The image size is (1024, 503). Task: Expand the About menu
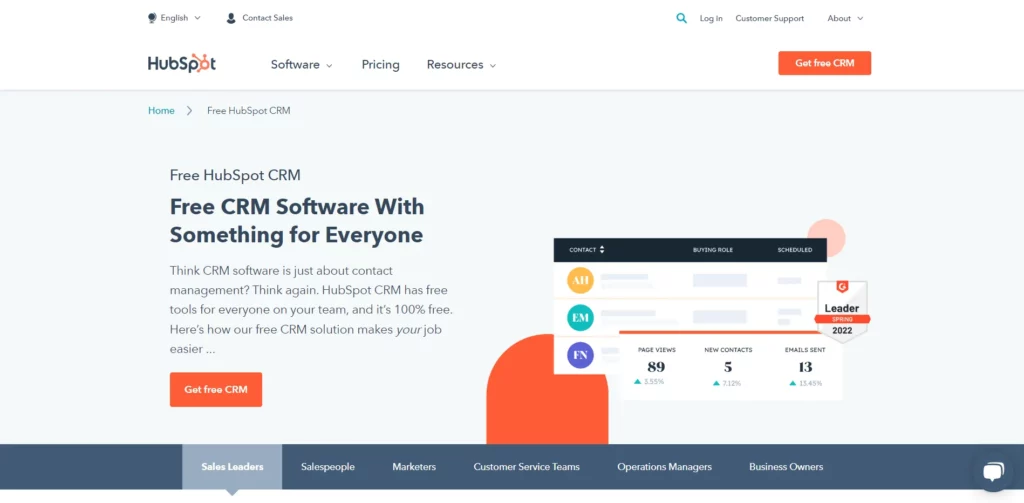click(845, 18)
